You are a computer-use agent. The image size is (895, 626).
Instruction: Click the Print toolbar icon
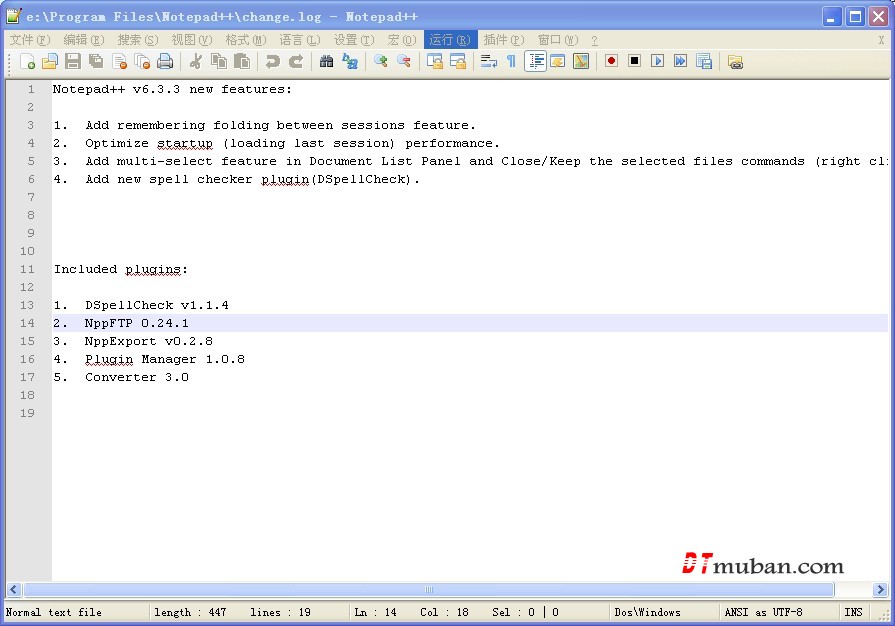pyautogui.click(x=165, y=62)
